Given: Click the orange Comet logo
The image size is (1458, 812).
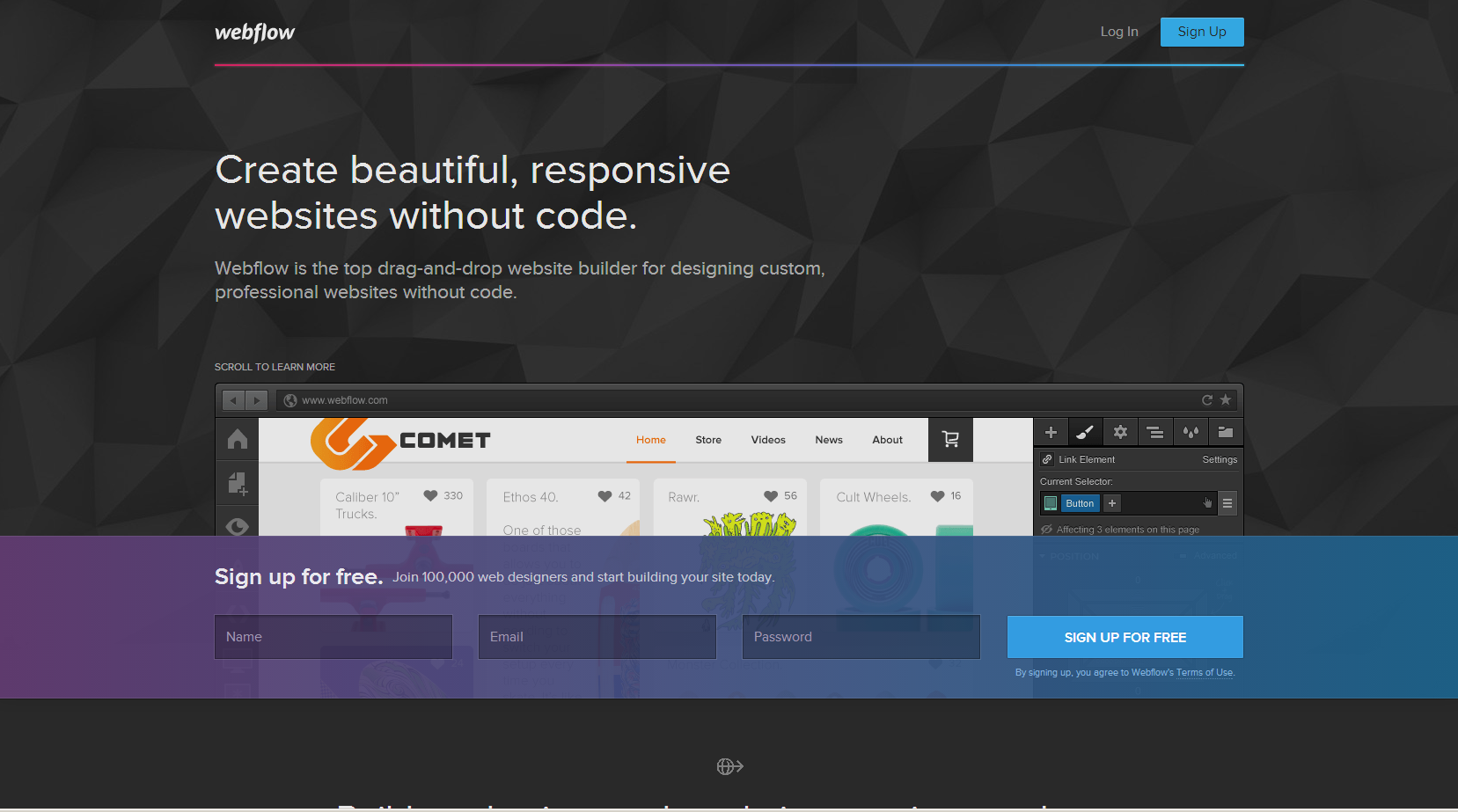Looking at the screenshot, I should (353, 443).
